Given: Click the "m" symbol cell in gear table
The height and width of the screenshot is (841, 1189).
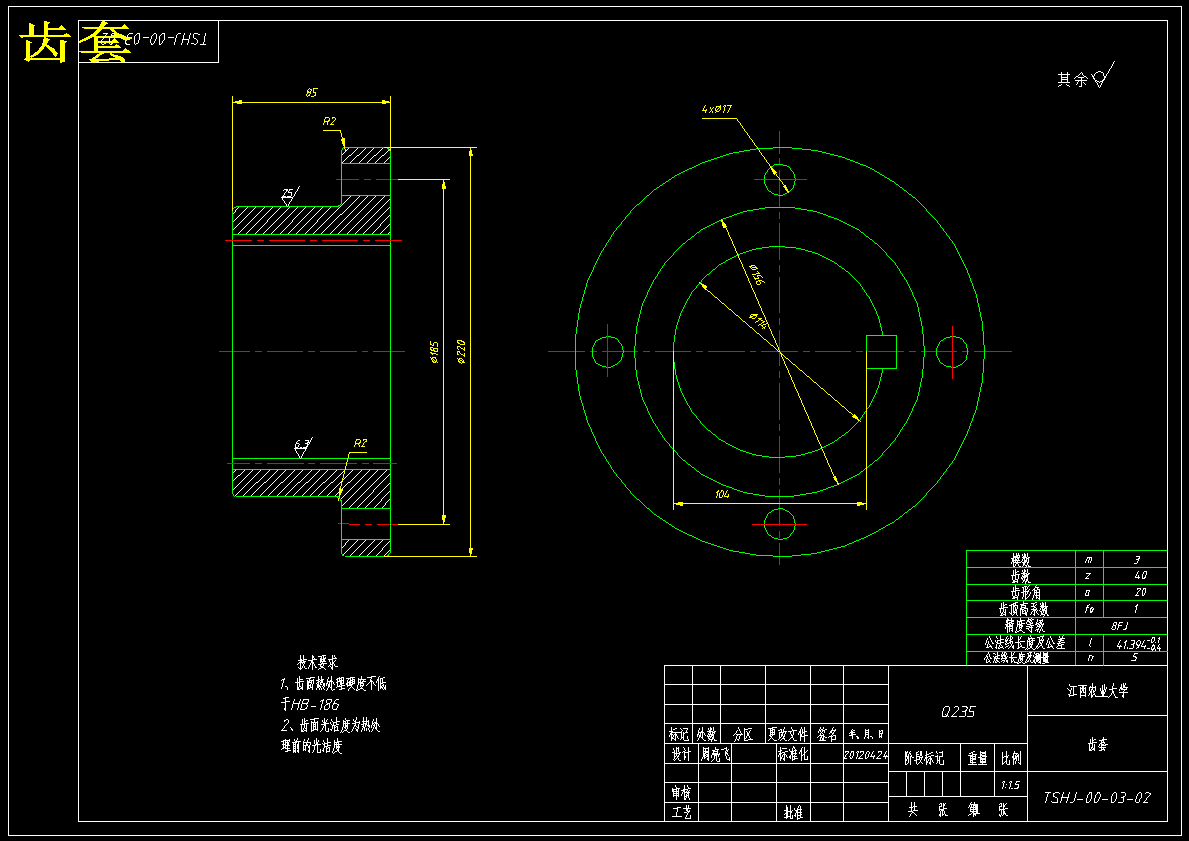Looking at the screenshot, I should pos(1089,560).
